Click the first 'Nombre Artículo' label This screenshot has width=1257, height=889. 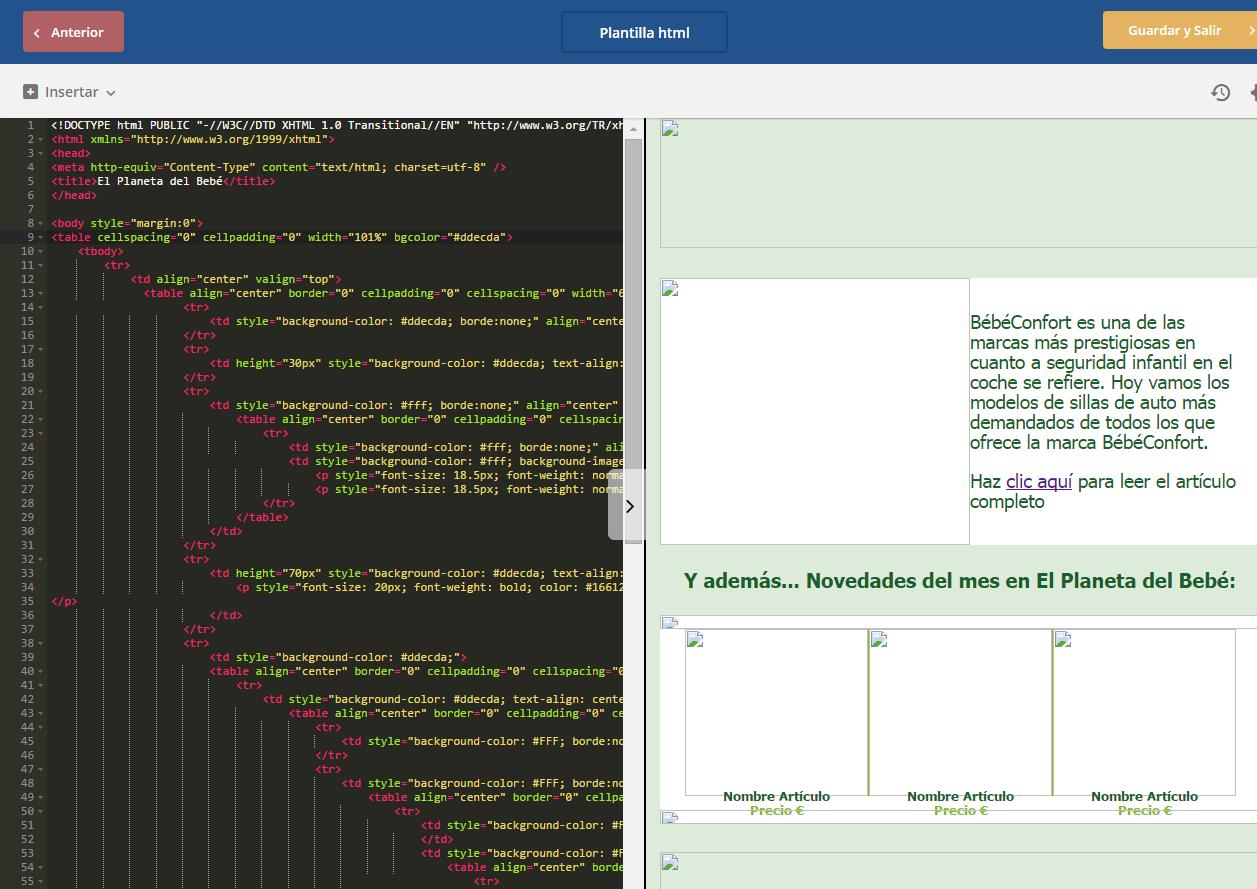pos(776,797)
